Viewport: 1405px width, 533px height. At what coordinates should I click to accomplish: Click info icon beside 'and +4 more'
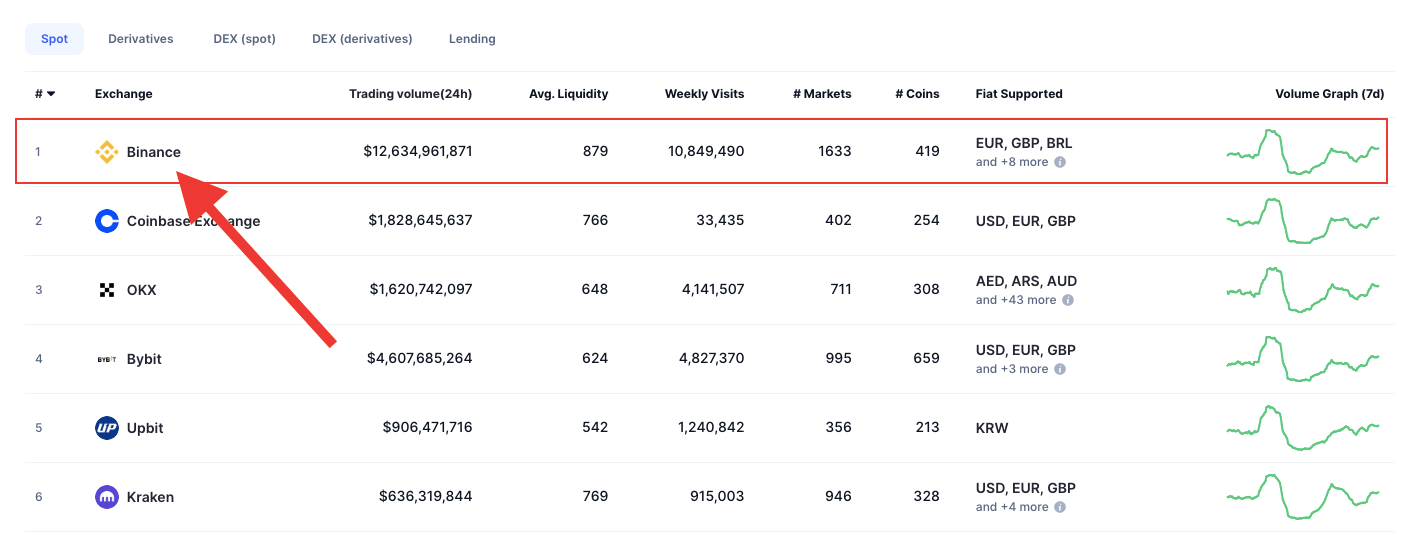tap(1060, 507)
